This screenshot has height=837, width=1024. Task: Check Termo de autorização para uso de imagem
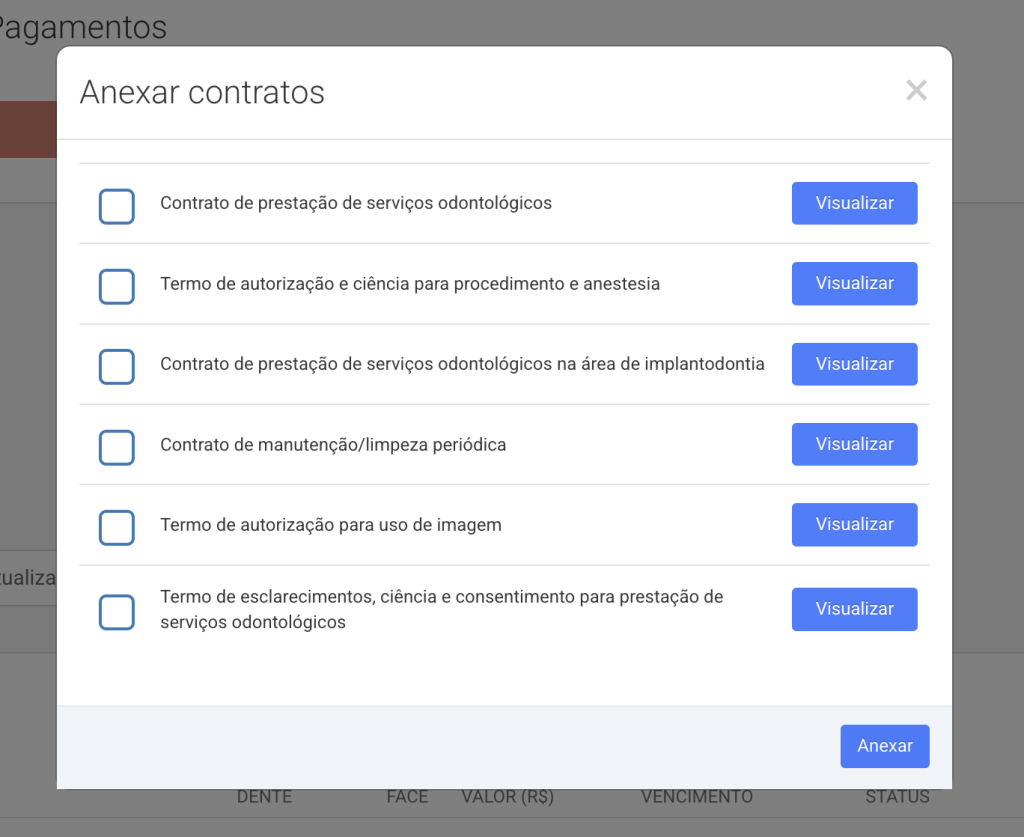pyautogui.click(x=117, y=528)
